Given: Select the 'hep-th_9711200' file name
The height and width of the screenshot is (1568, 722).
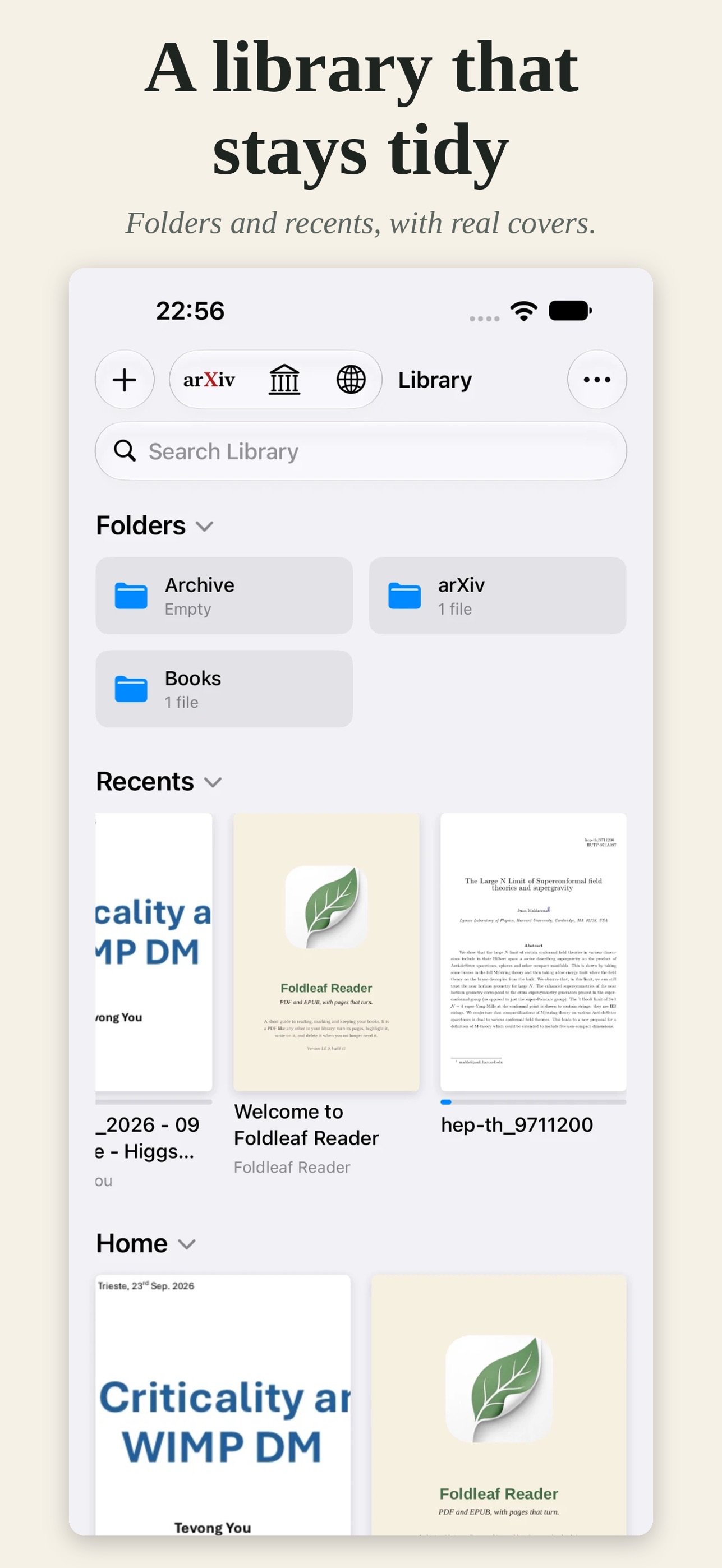Looking at the screenshot, I should tap(517, 1125).
